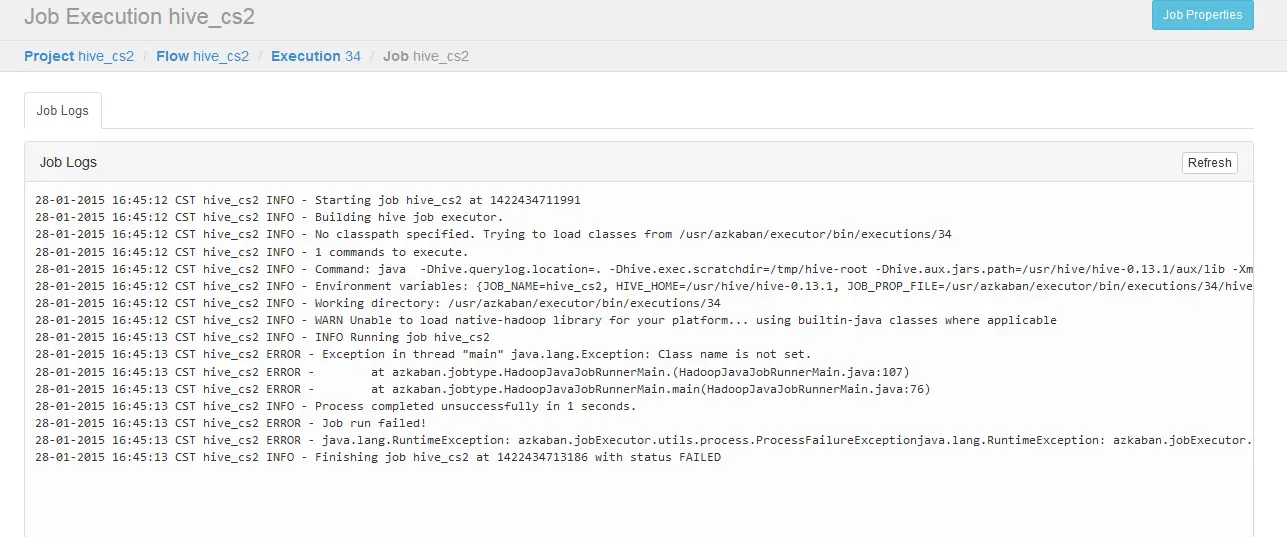Select the 'INFO Running job hive_cs2' log line

point(262,337)
